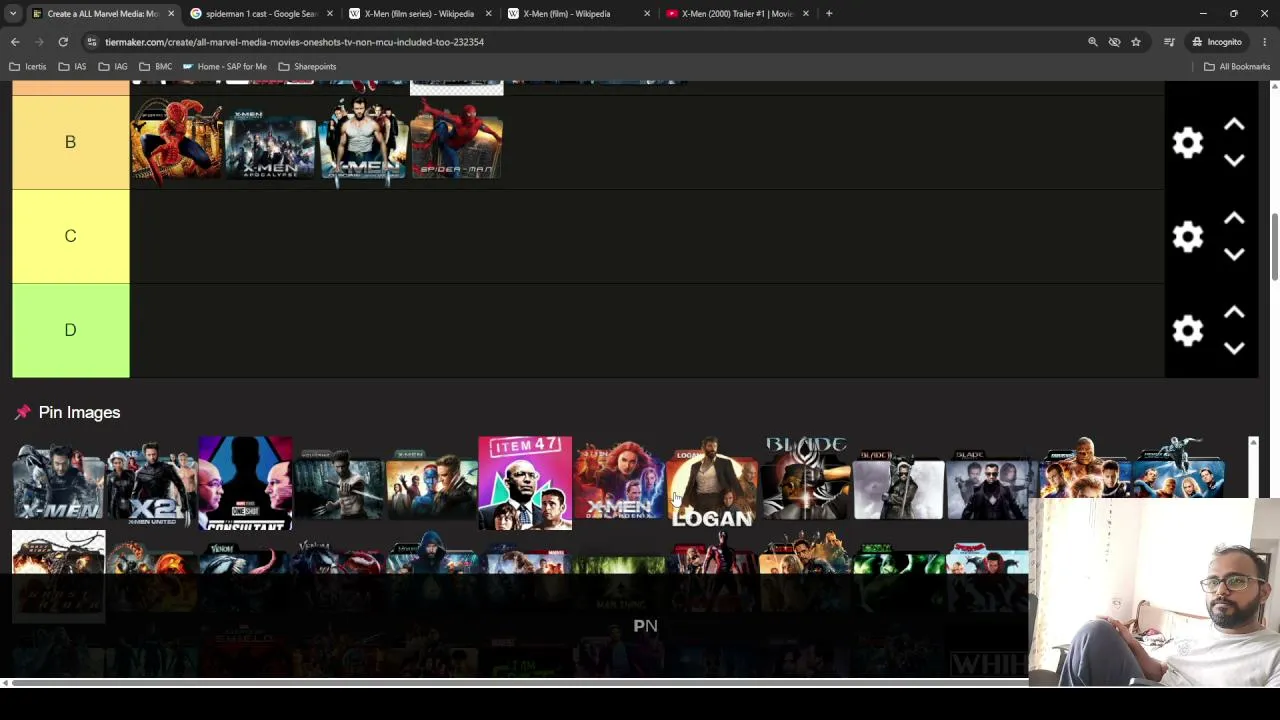Image resolution: width=1280 pixels, height=720 pixels.
Task: Click the page vertical scrollbar thumb
Action: (1273, 247)
